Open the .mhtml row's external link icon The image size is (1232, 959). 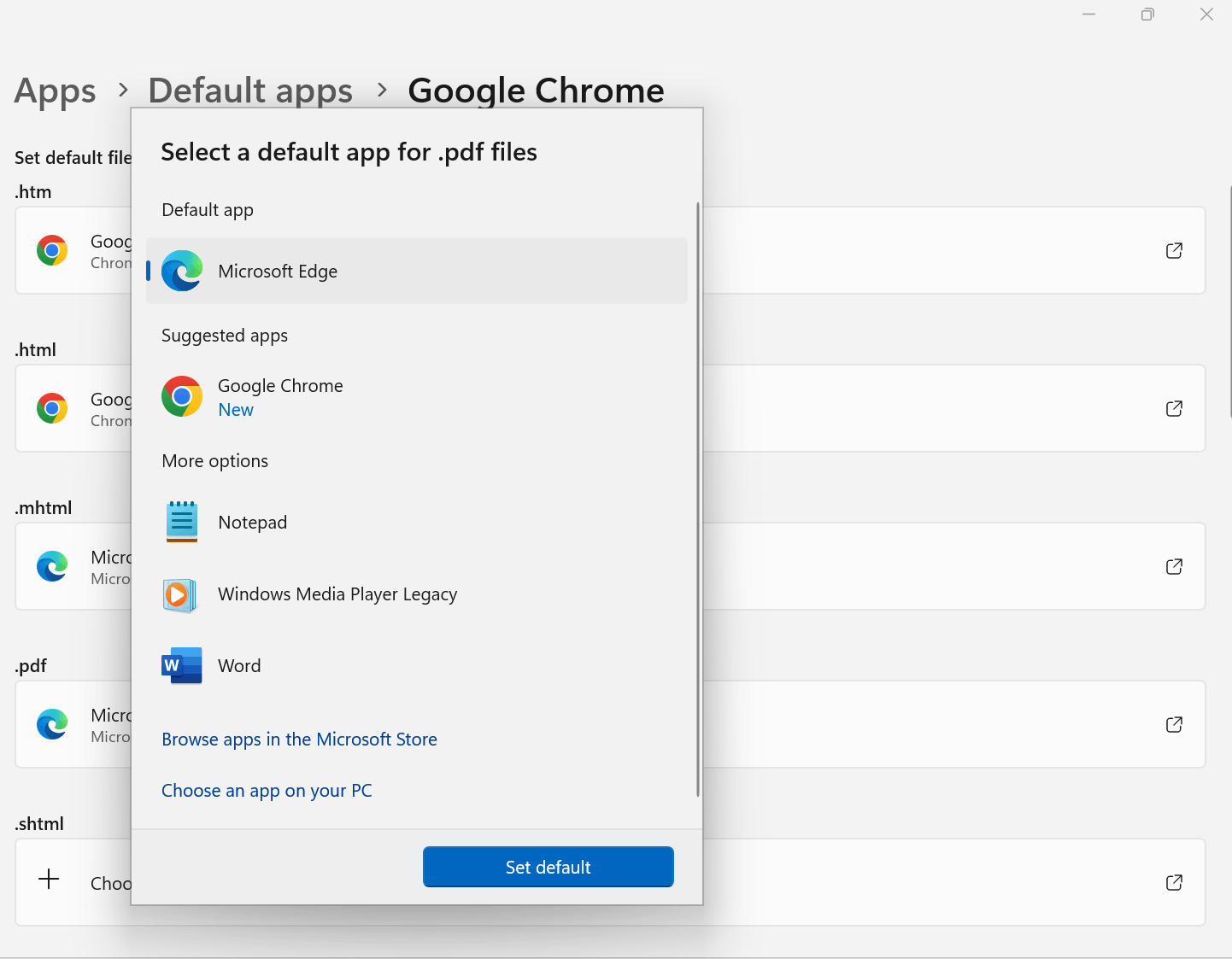coord(1174,566)
